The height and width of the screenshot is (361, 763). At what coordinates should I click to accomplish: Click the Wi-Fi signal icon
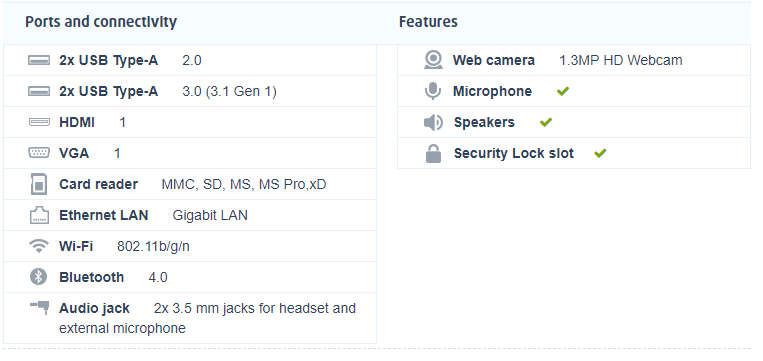coord(39,246)
